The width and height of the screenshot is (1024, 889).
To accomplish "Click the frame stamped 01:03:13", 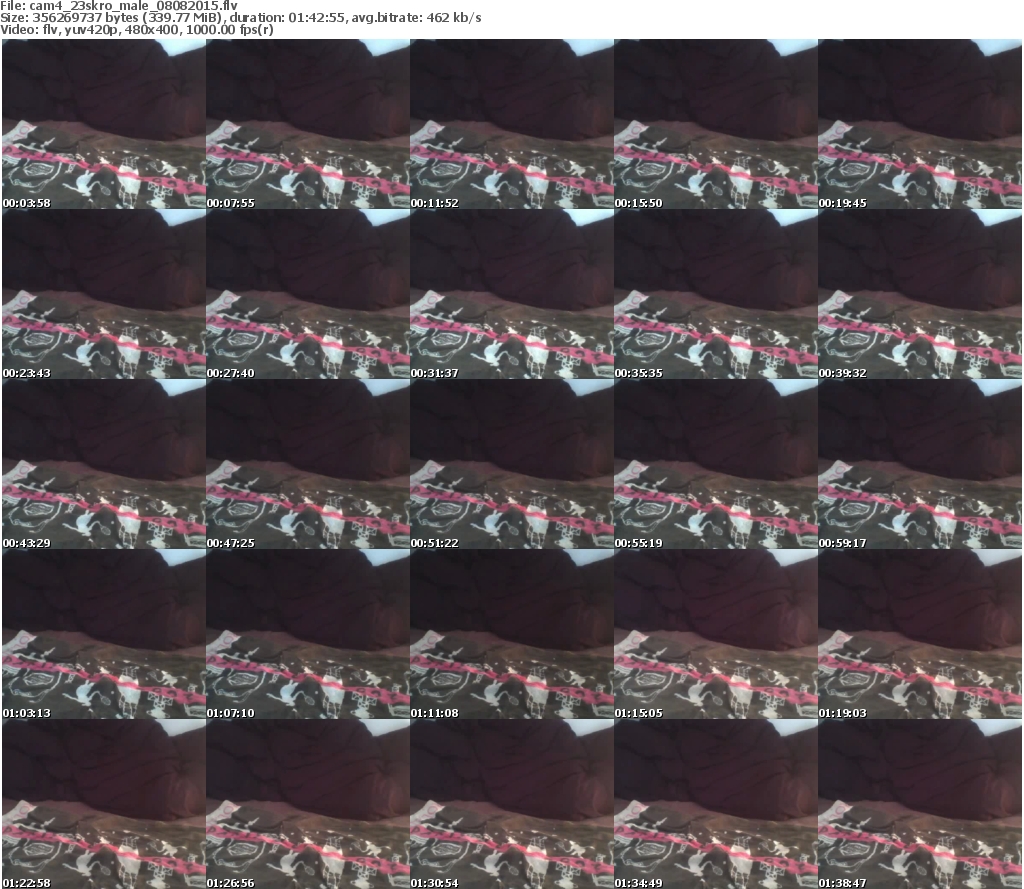I will pyautogui.click(x=104, y=634).
